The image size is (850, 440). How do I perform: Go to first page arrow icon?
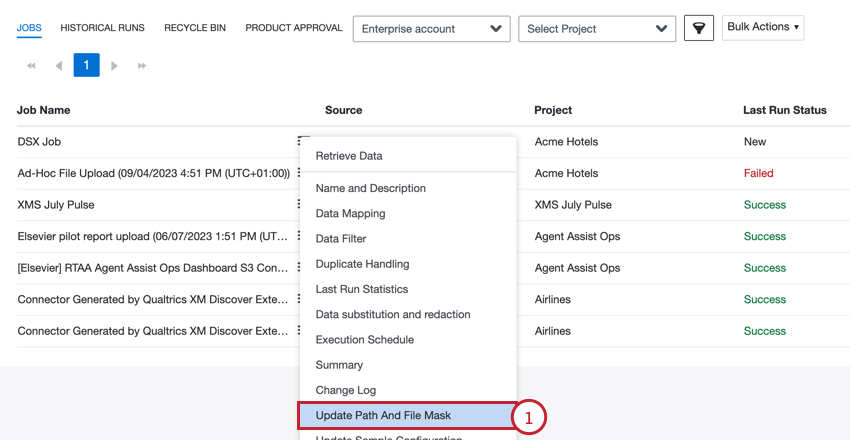(31, 66)
